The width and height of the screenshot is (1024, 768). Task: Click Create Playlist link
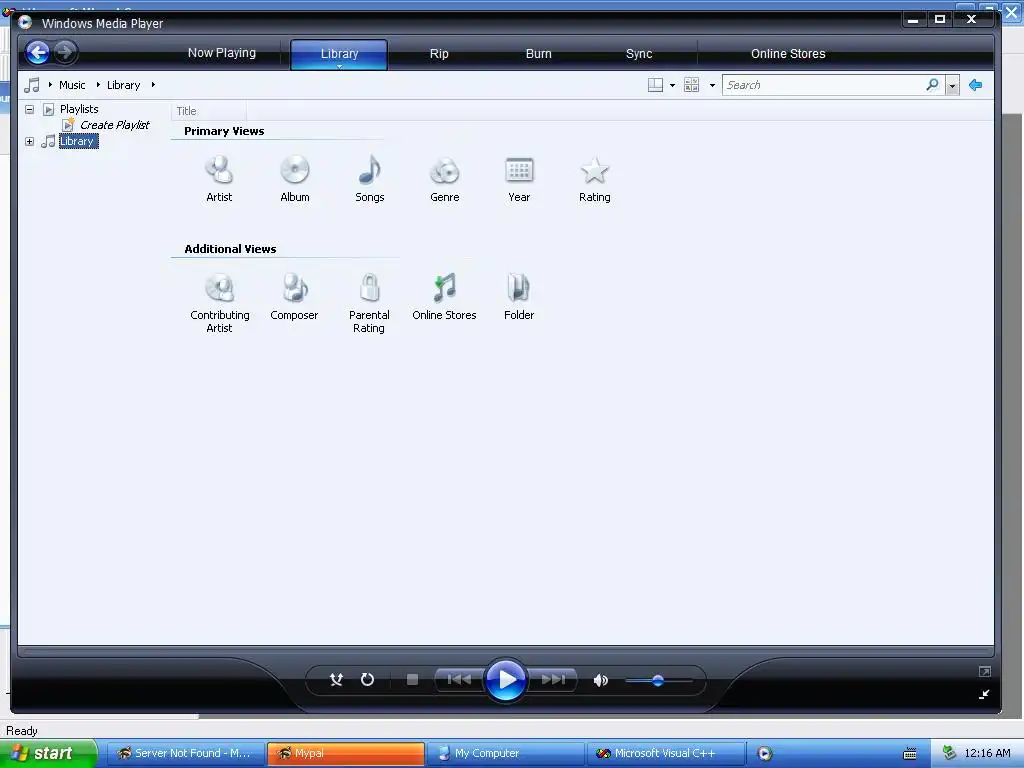[114, 125]
